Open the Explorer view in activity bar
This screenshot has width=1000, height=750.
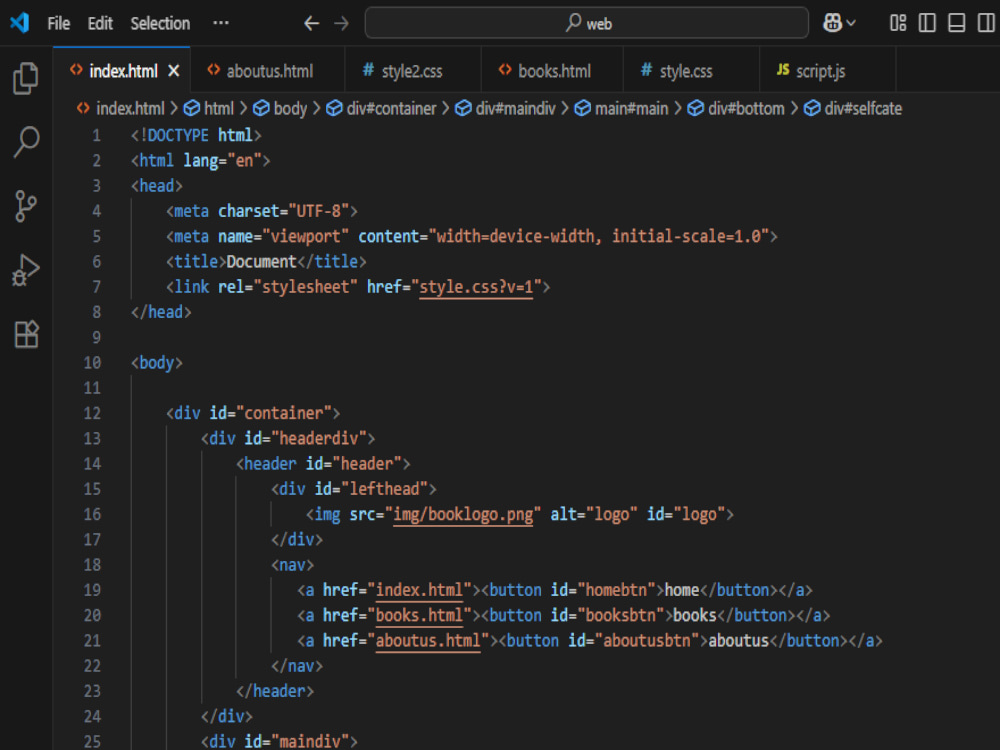[x=26, y=78]
